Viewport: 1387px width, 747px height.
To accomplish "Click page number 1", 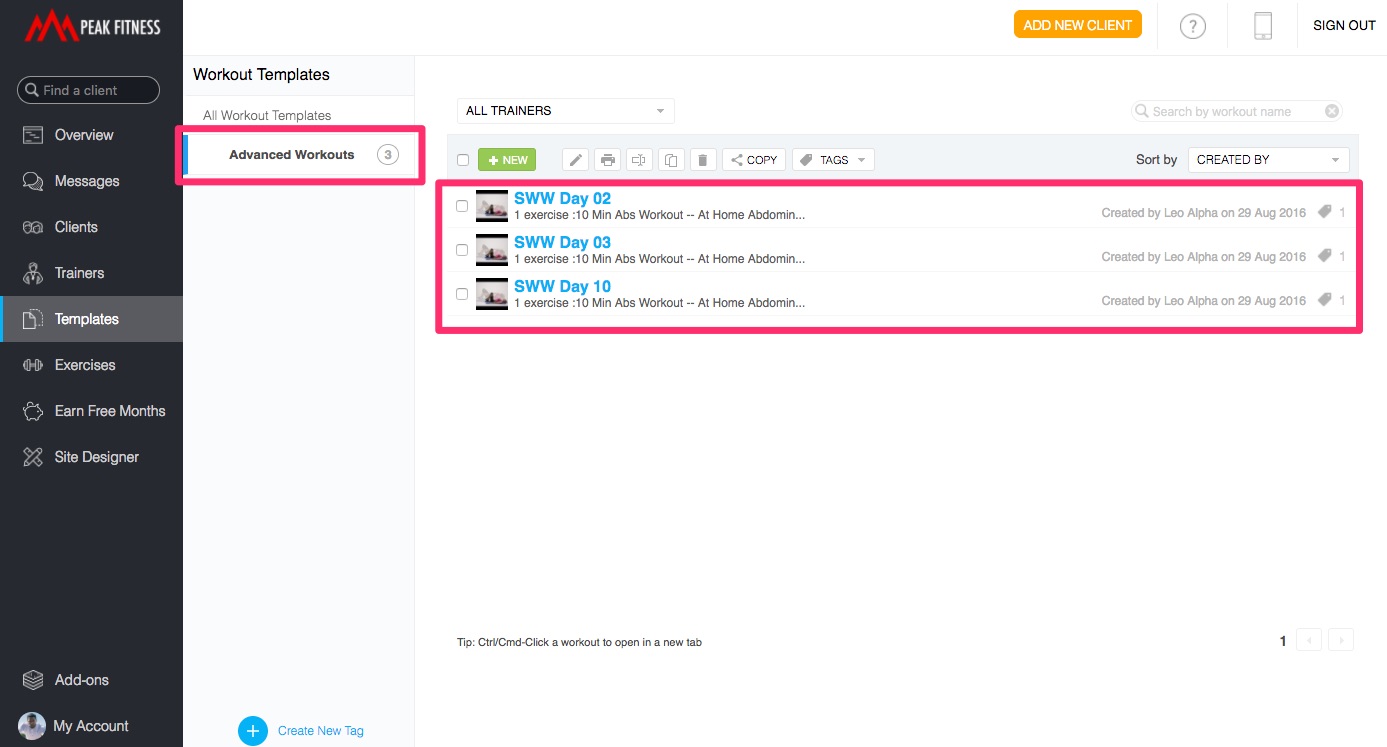I will [1283, 641].
